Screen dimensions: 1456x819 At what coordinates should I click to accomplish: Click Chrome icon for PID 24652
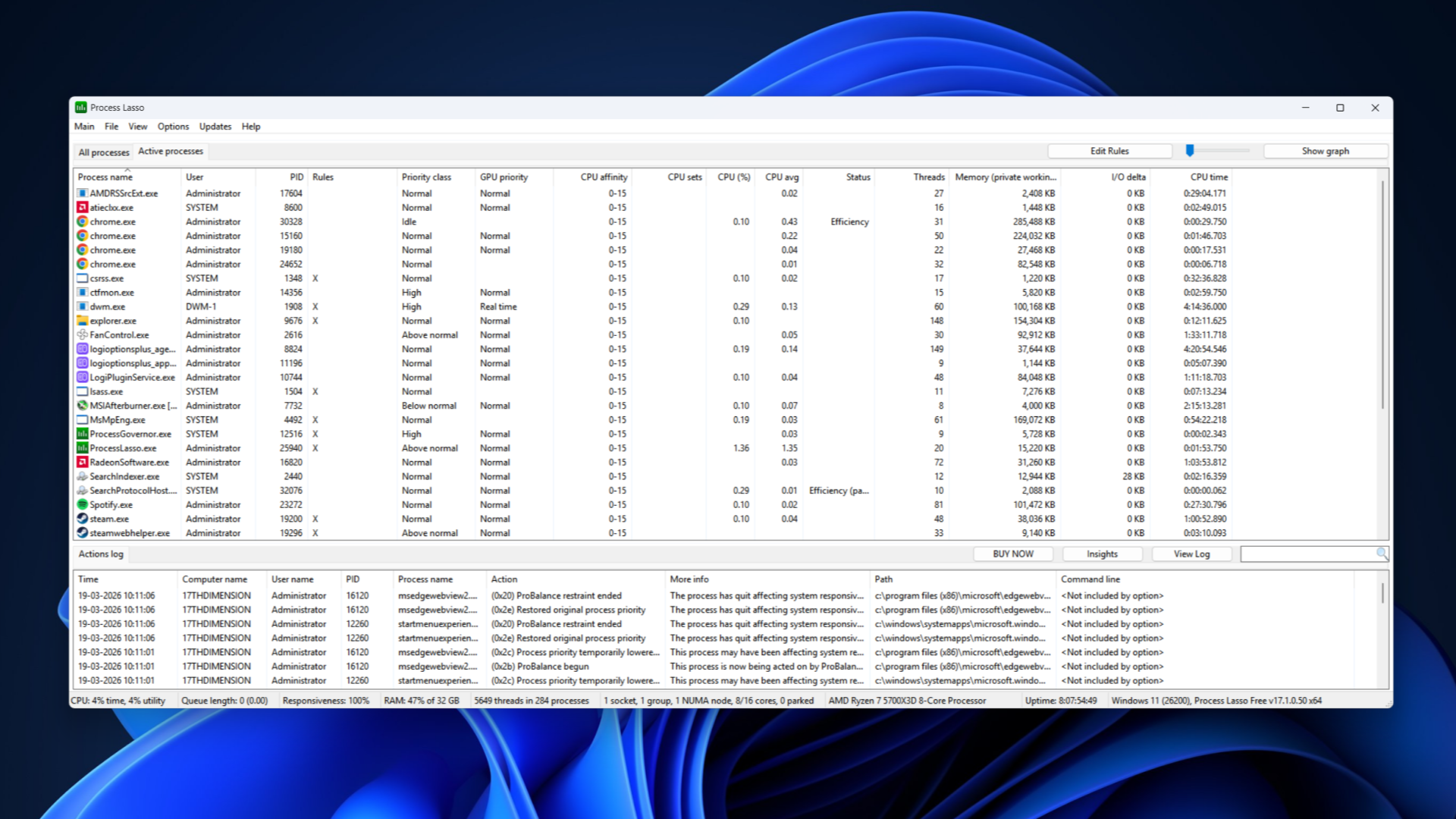[x=83, y=264]
